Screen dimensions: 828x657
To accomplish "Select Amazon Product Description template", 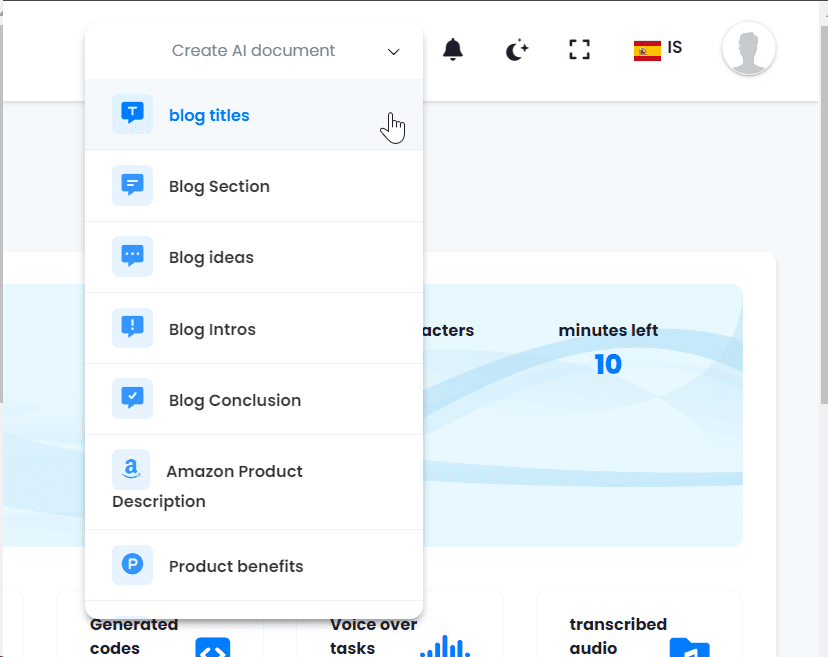I will [x=234, y=471].
